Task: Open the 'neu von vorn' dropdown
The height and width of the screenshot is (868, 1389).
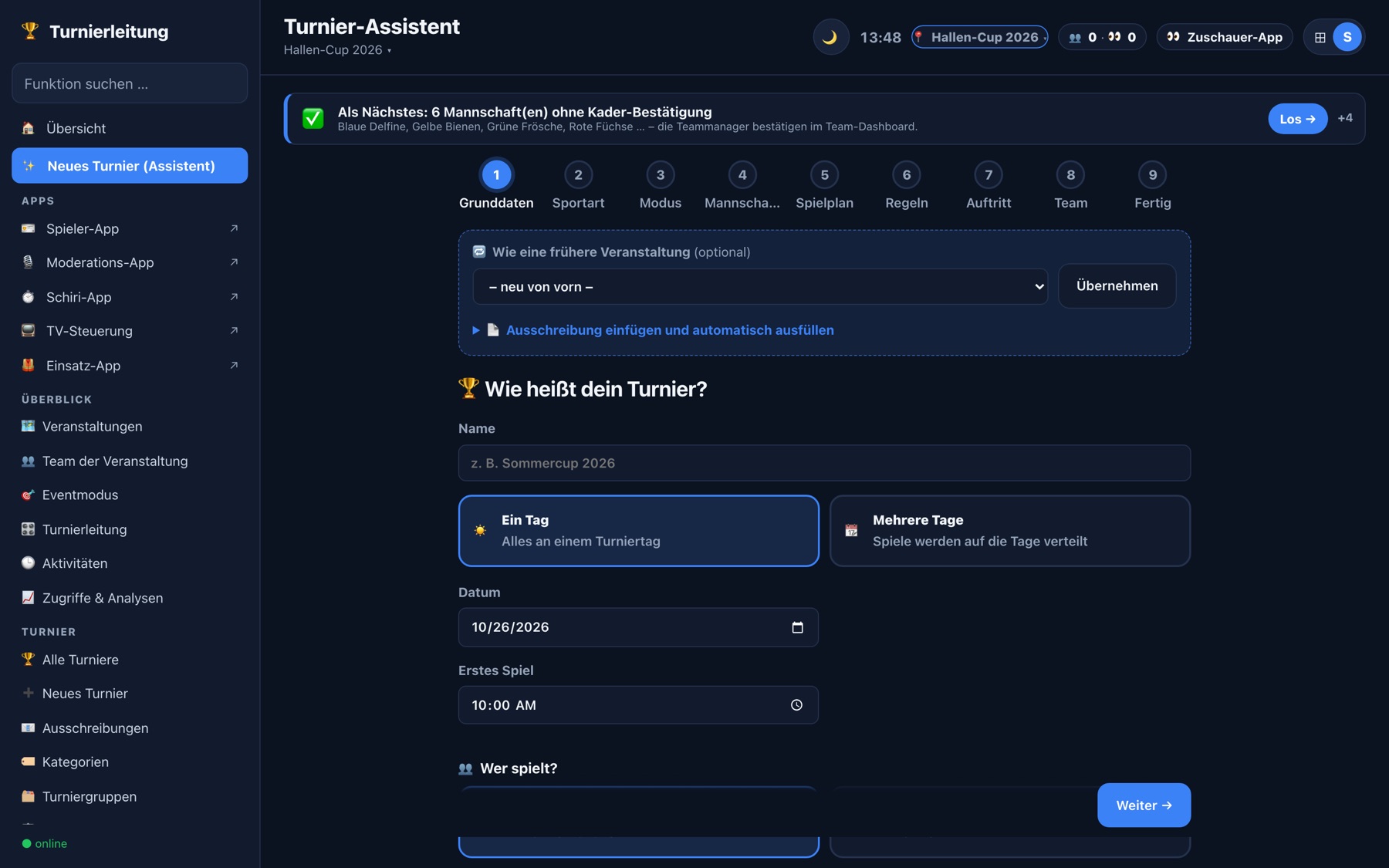Action: click(x=760, y=286)
